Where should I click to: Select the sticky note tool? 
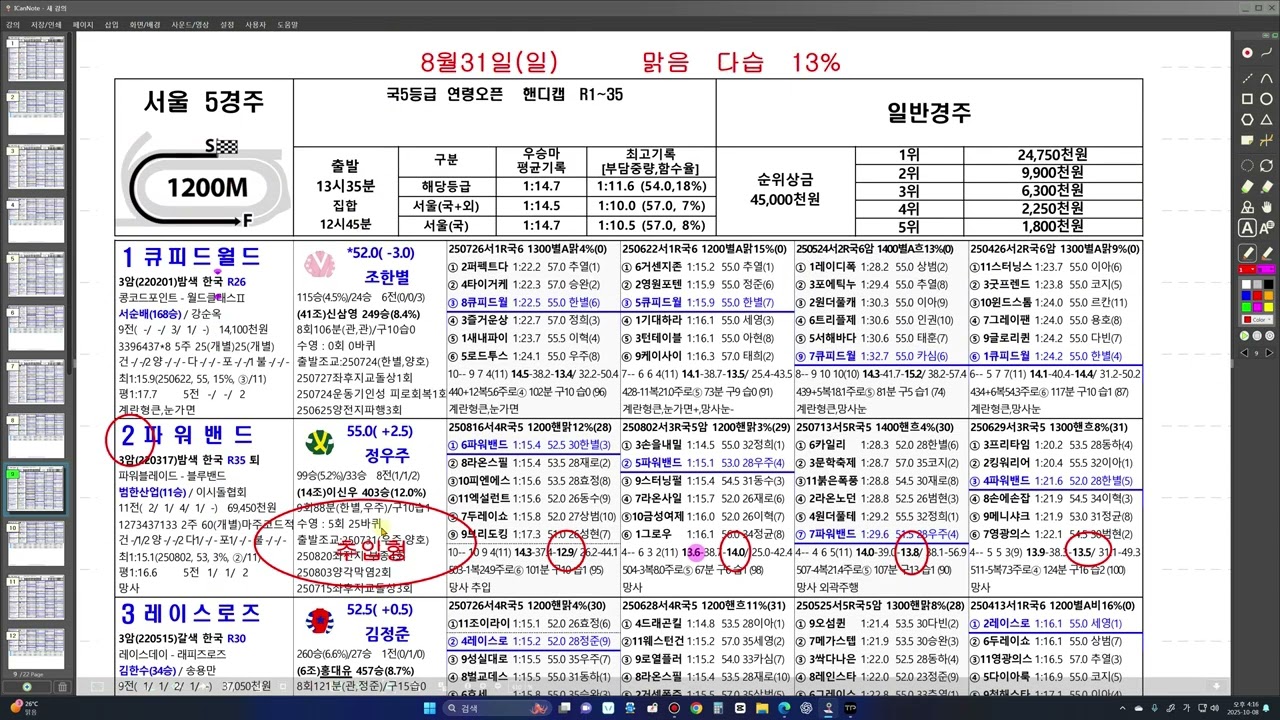pyautogui.click(x=1247, y=140)
